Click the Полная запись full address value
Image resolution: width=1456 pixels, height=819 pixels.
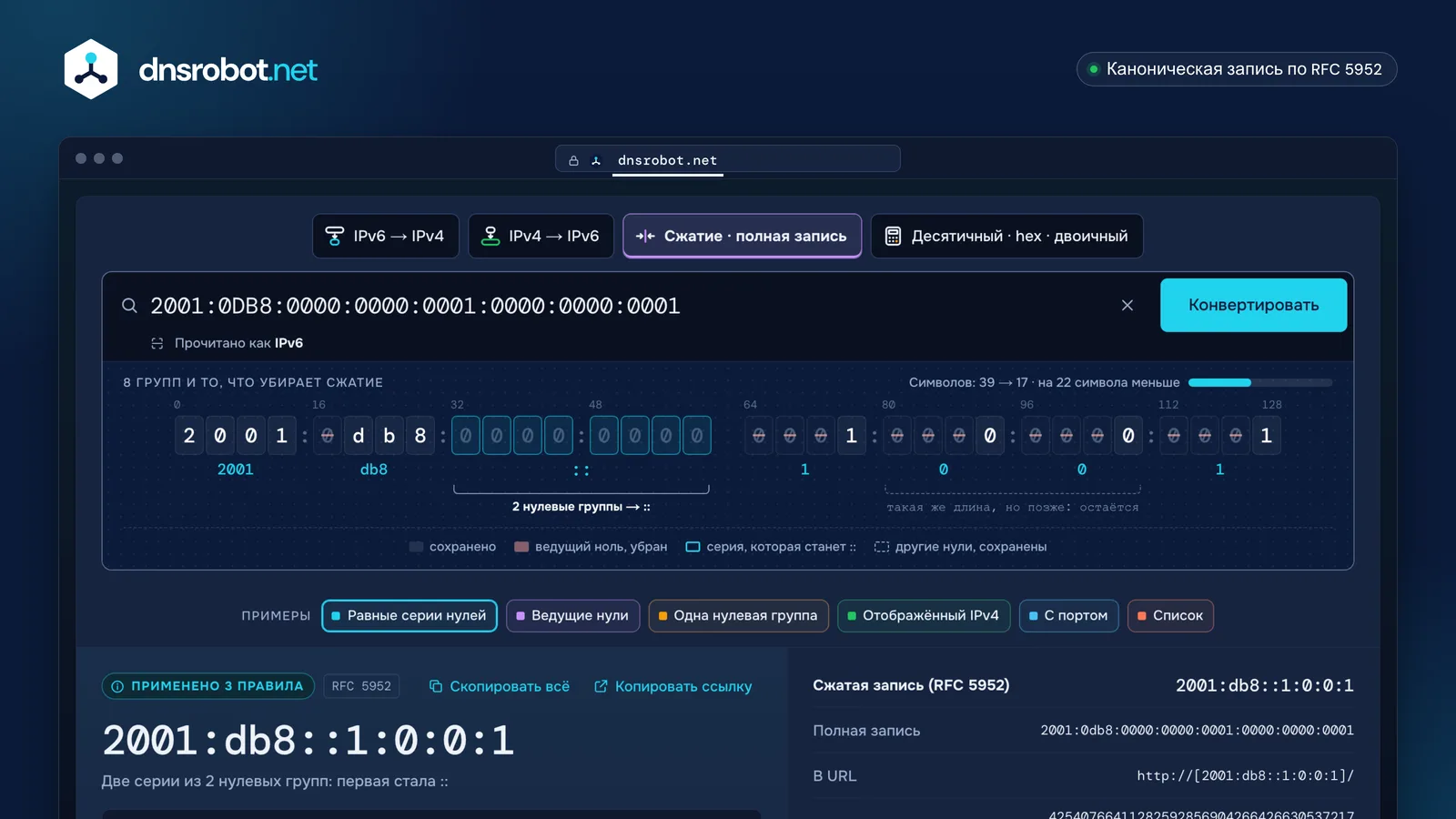click(1197, 730)
